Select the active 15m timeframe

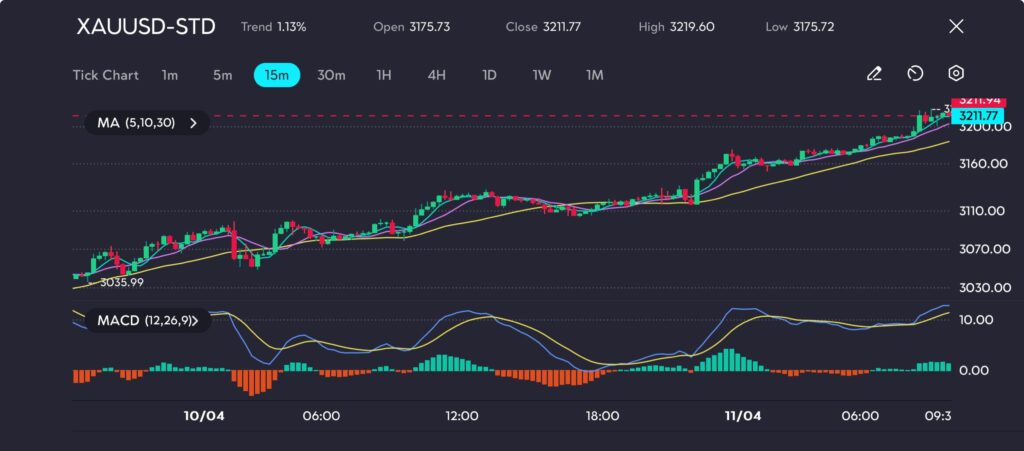[x=277, y=75]
